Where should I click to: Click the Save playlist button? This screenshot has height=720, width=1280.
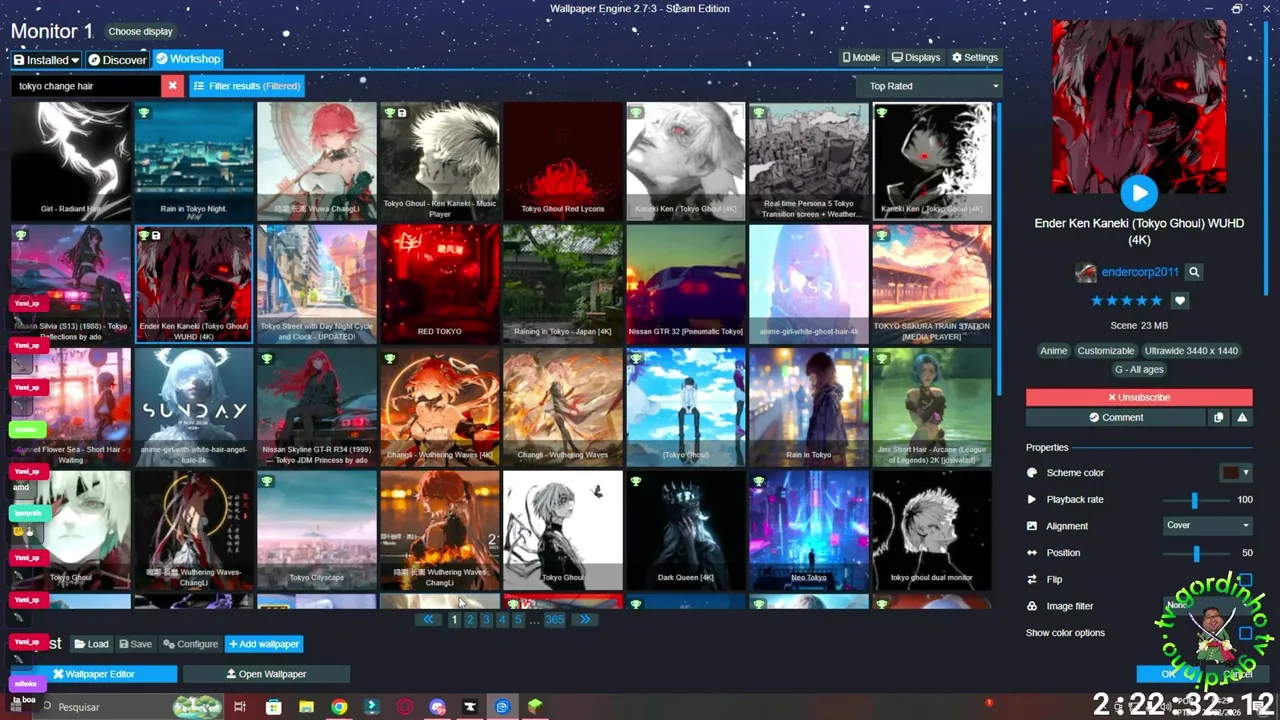click(x=135, y=644)
